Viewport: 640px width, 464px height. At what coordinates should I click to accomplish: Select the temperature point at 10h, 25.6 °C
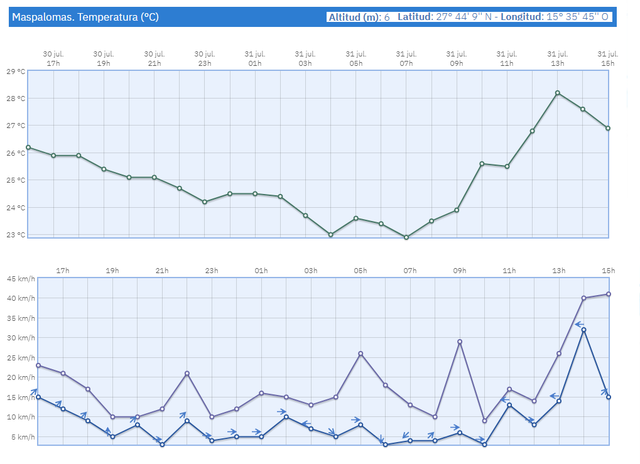tap(482, 164)
